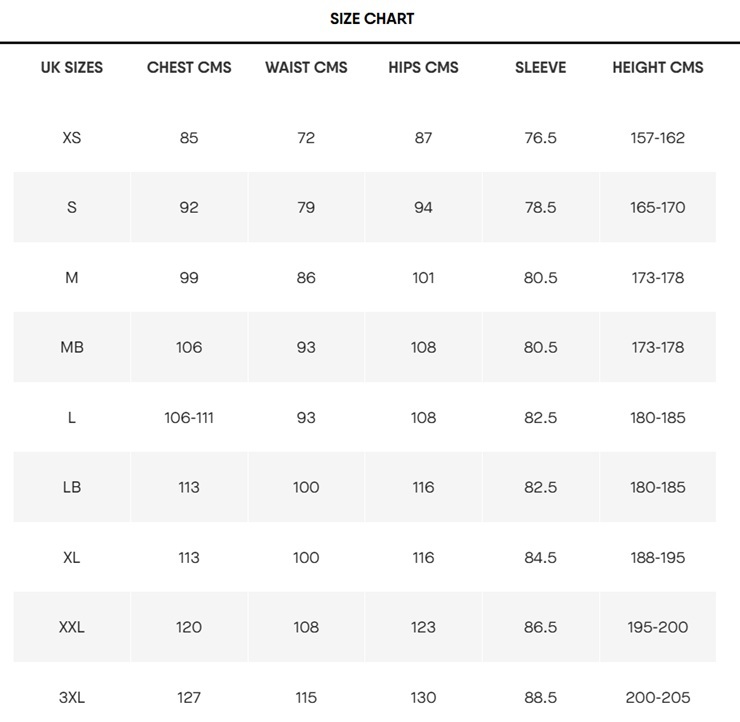Click sleeve value 88.5 for 3XL

[540, 697]
